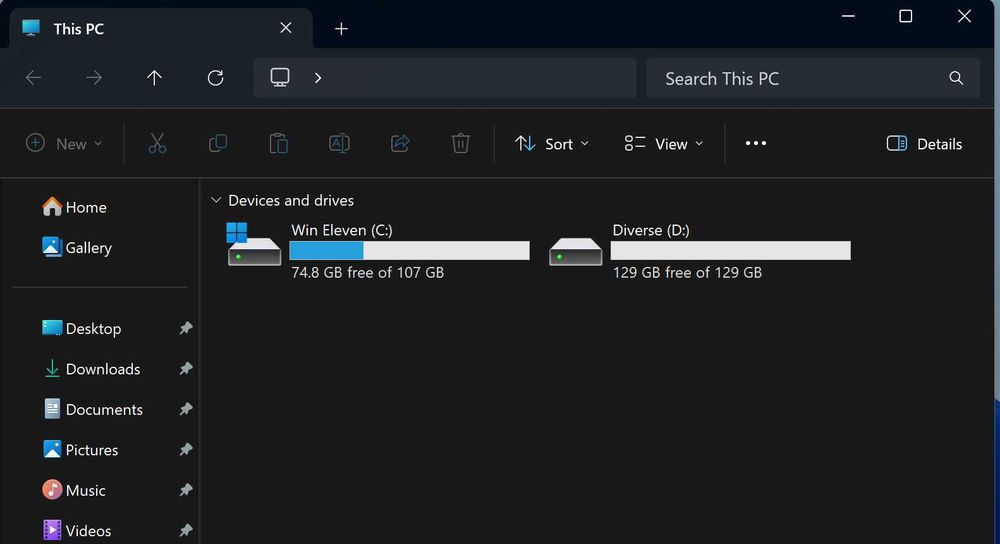Click the Copy icon in toolbar
Screen dimensions: 1000x544
217,143
